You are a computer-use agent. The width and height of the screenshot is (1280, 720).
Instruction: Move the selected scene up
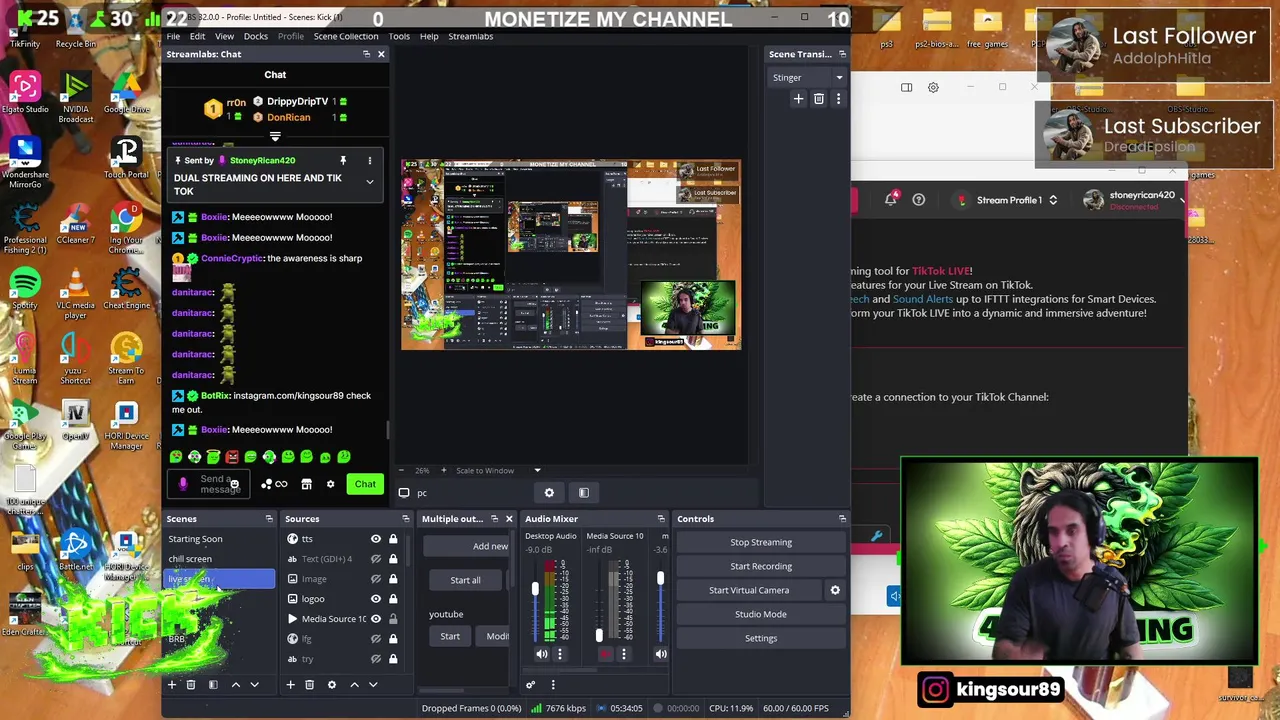tap(236, 685)
